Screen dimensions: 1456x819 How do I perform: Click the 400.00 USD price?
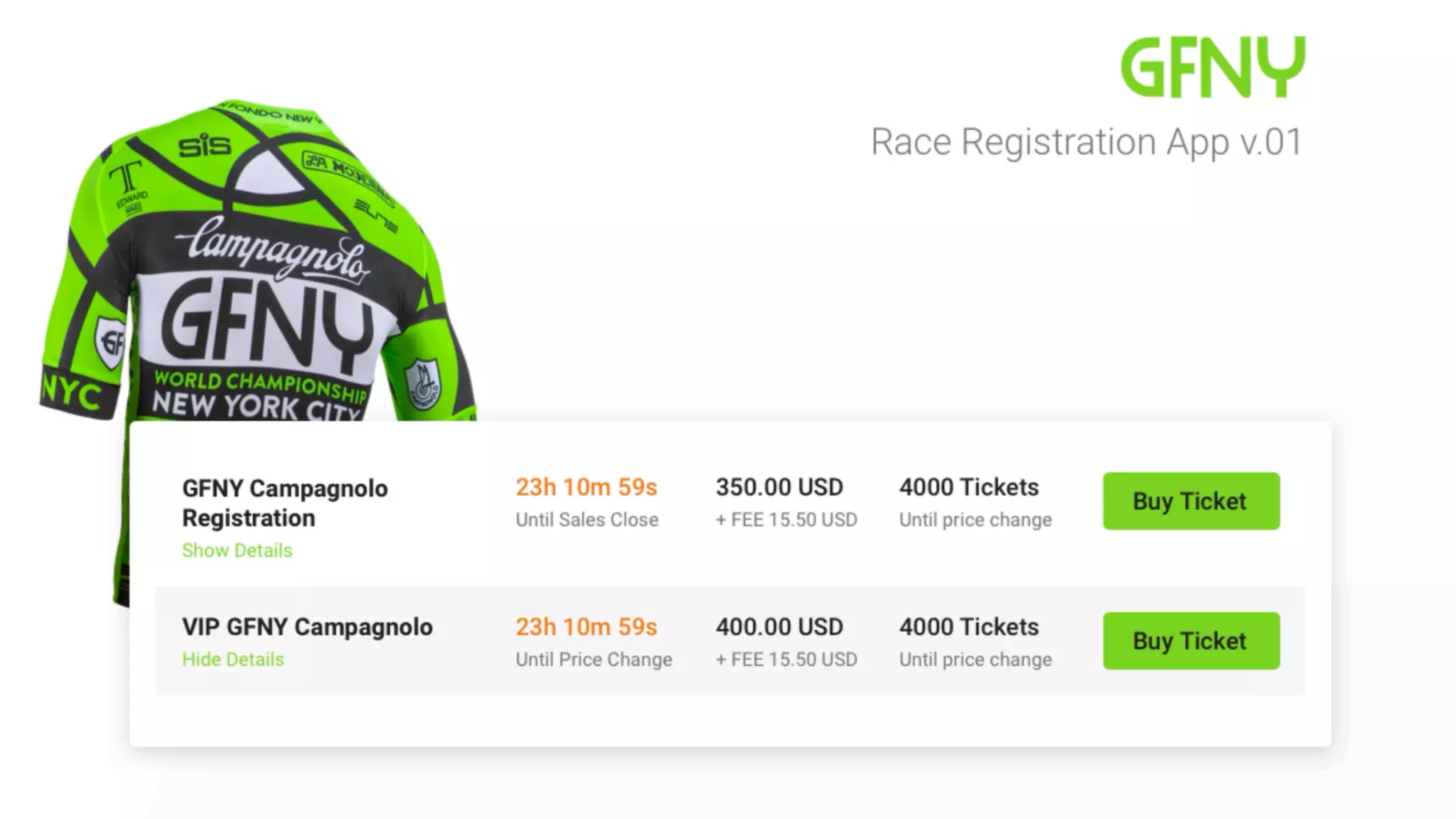coord(779,627)
